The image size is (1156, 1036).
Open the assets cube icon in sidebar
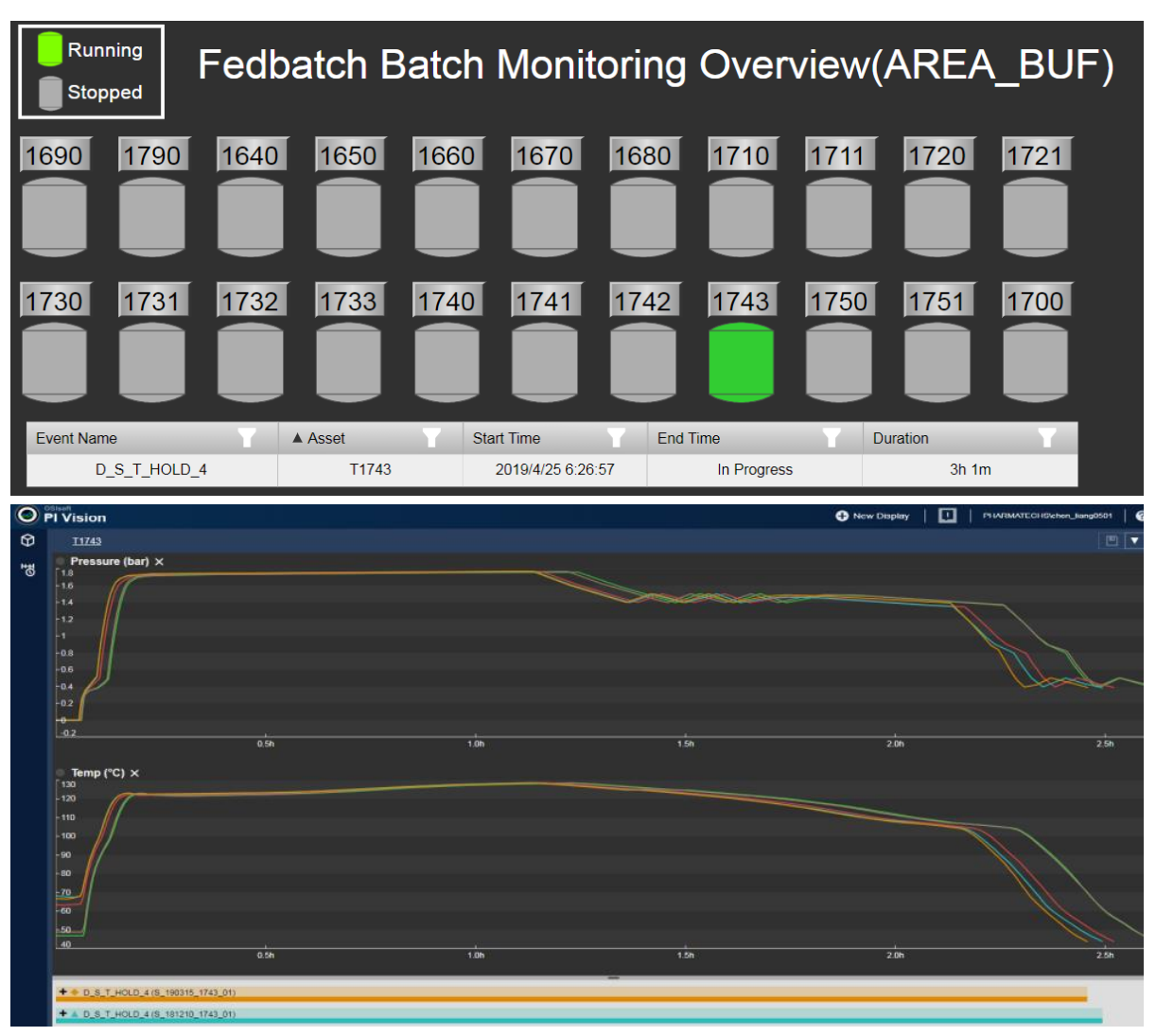click(x=28, y=540)
